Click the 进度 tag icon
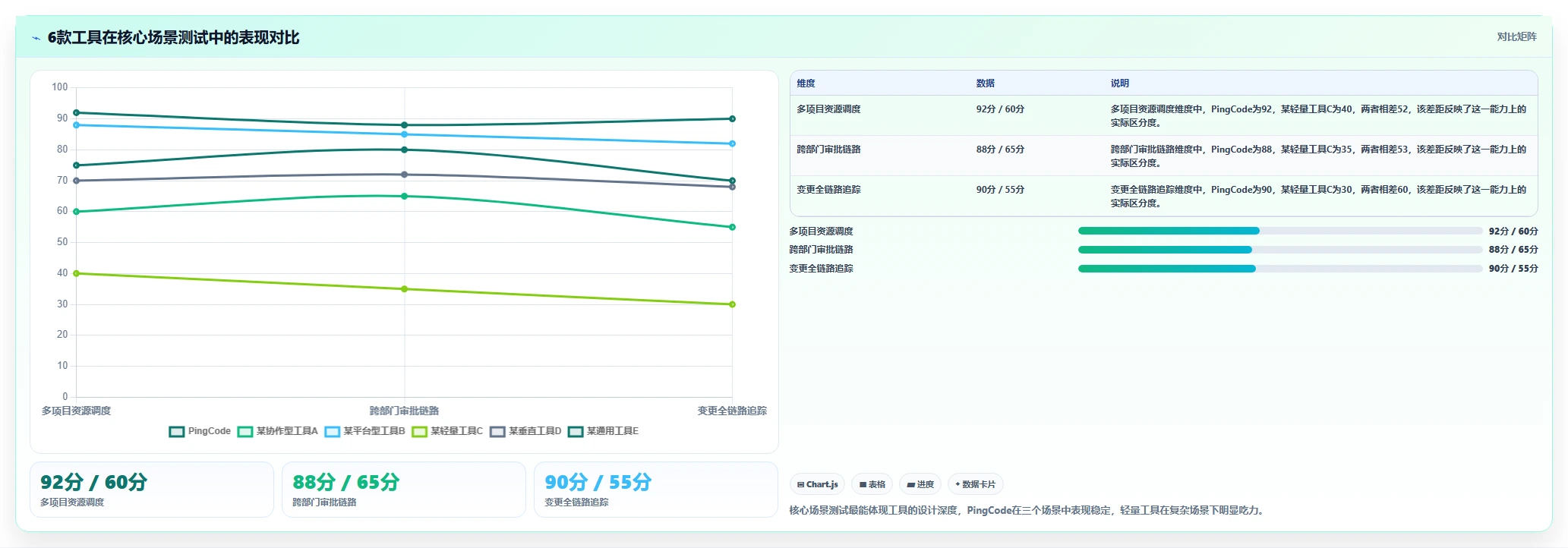Screen dimensions: 1568x548 click(910, 484)
